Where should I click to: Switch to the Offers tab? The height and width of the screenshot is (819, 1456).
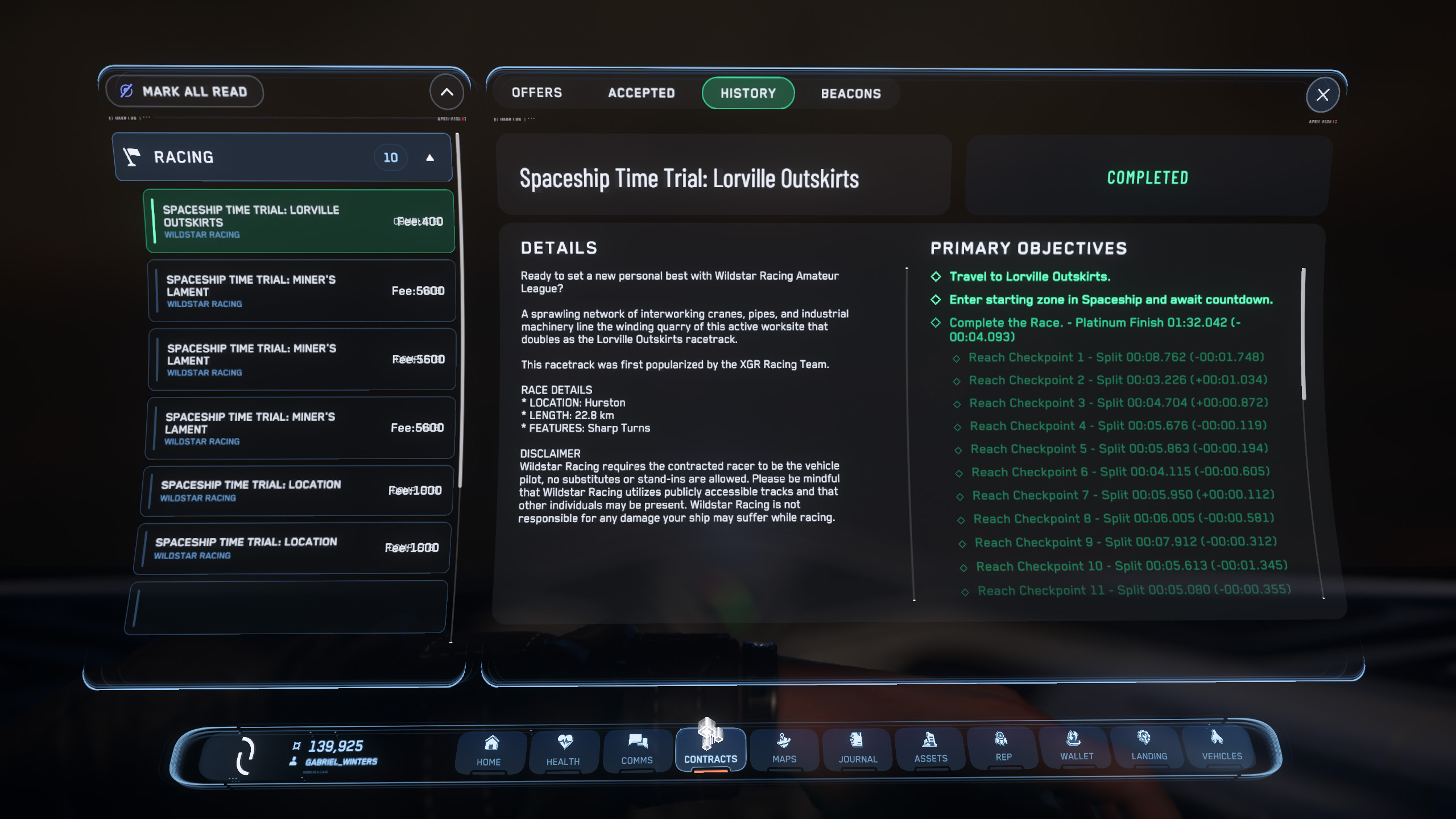pyautogui.click(x=536, y=93)
